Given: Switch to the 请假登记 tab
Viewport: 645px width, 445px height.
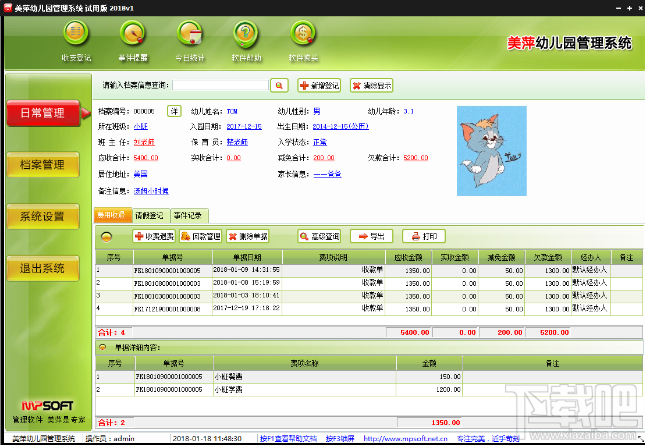Looking at the screenshot, I should point(151,215).
